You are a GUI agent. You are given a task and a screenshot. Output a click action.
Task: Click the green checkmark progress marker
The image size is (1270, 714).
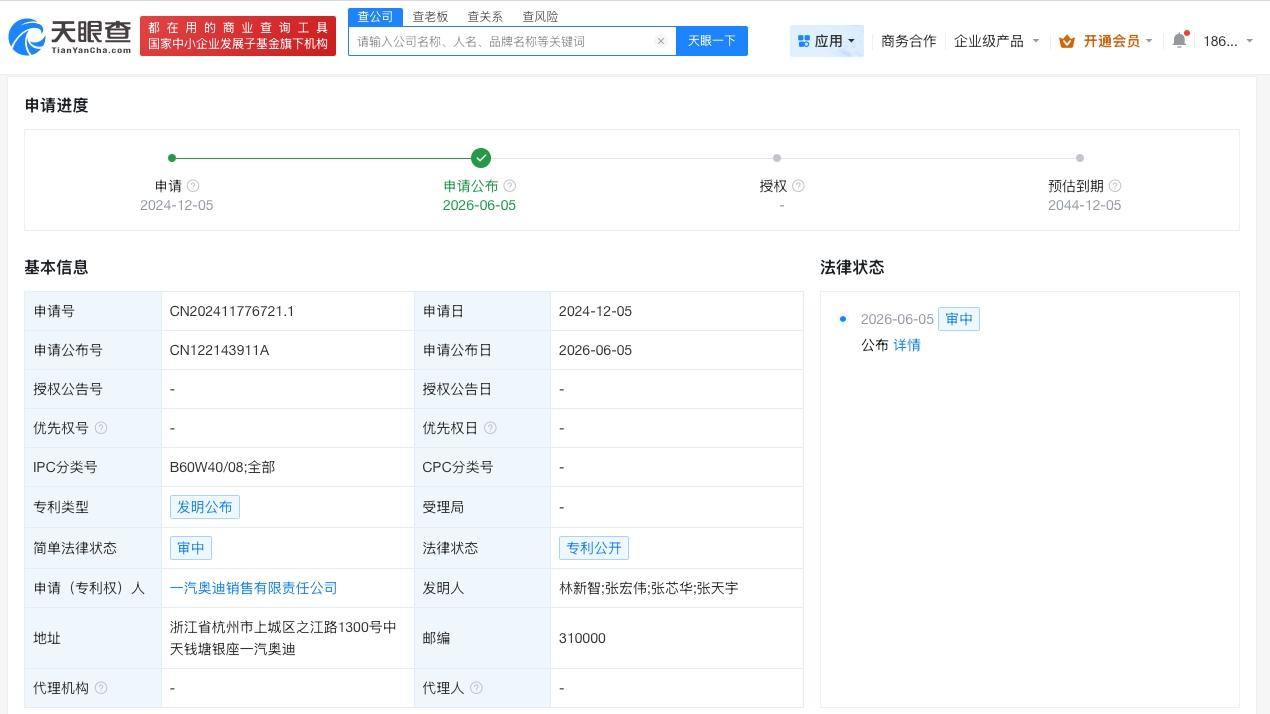coord(481,158)
